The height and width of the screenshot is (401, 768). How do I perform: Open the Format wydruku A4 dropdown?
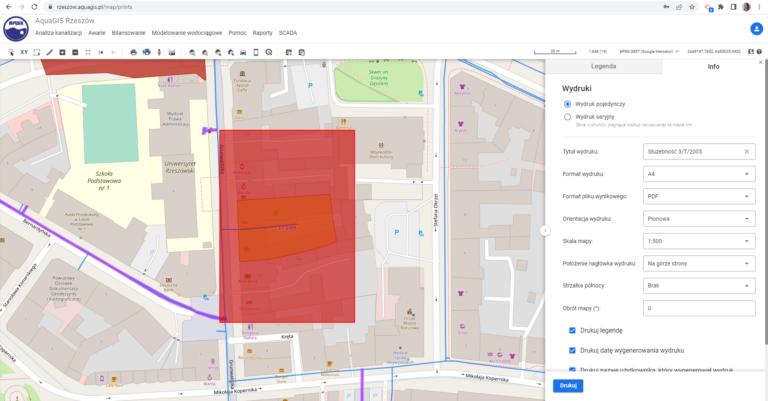click(700, 174)
